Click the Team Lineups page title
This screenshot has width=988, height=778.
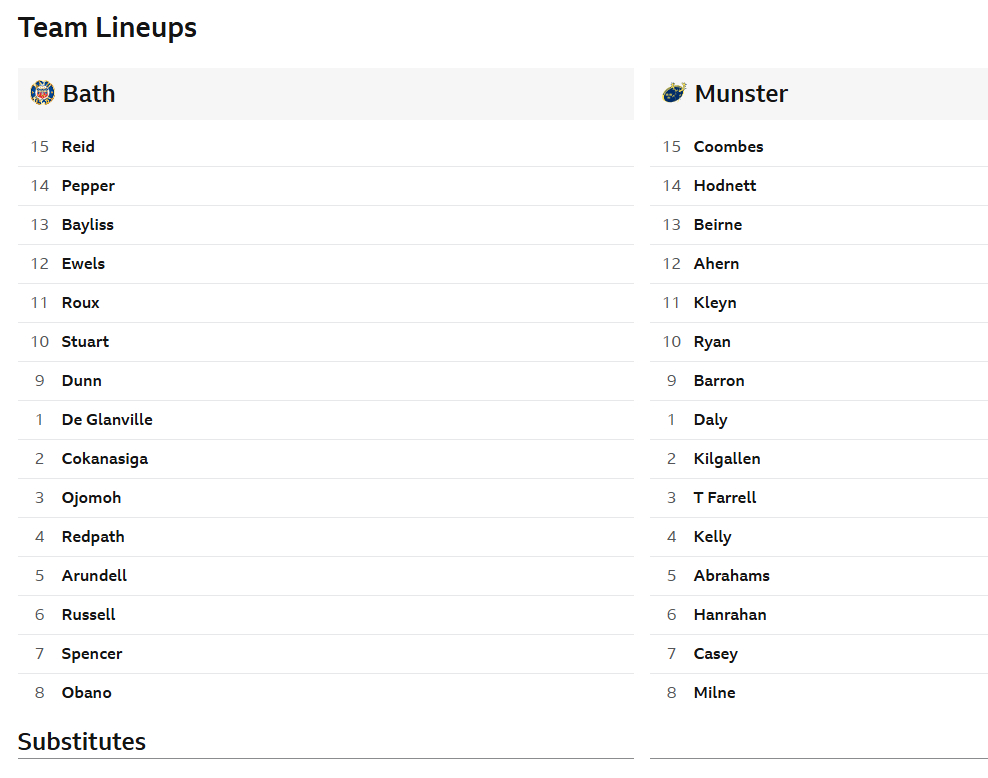tap(107, 28)
